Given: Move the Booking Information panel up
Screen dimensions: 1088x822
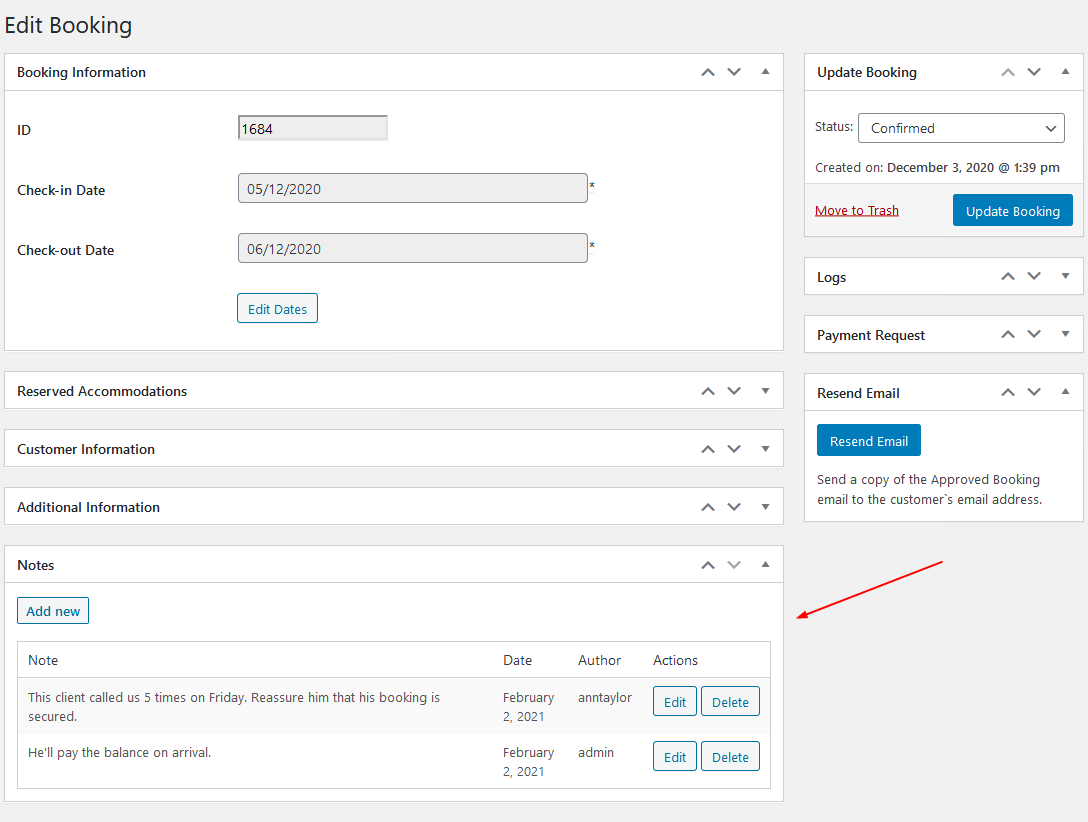Looking at the screenshot, I should pos(707,71).
